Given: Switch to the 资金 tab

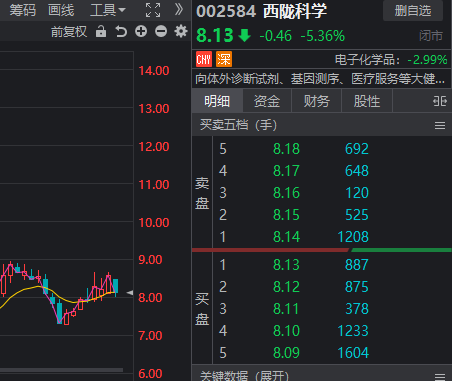Looking at the screenshot, I should 267,101.
